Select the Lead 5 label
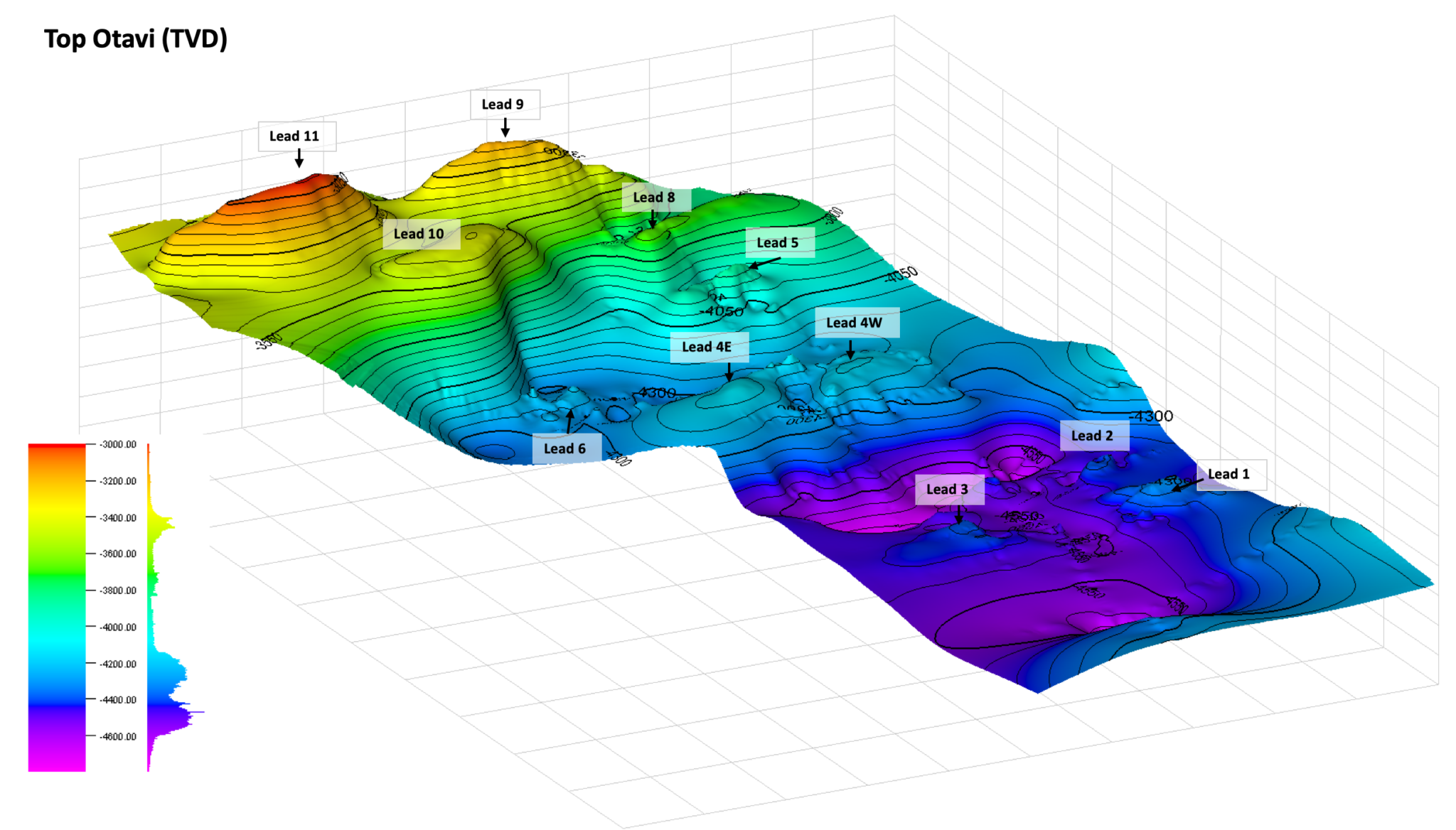Viewport: 1456px width, 830px height. [x=779, y=242]
